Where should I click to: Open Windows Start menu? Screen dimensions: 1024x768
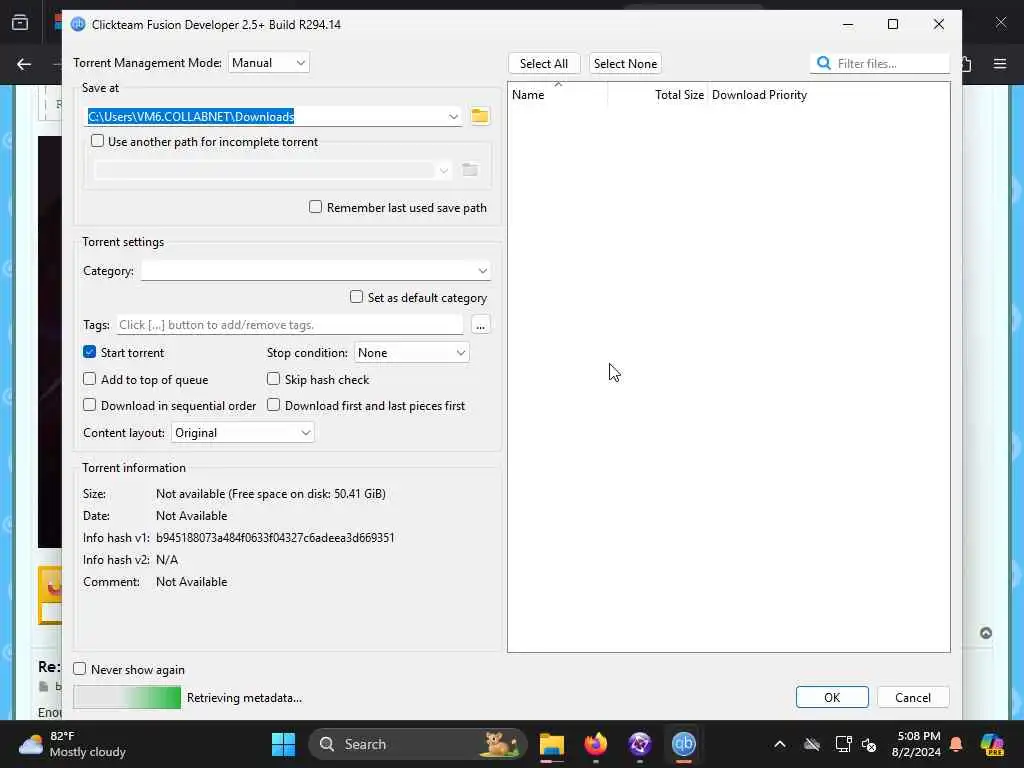(283, 744)
